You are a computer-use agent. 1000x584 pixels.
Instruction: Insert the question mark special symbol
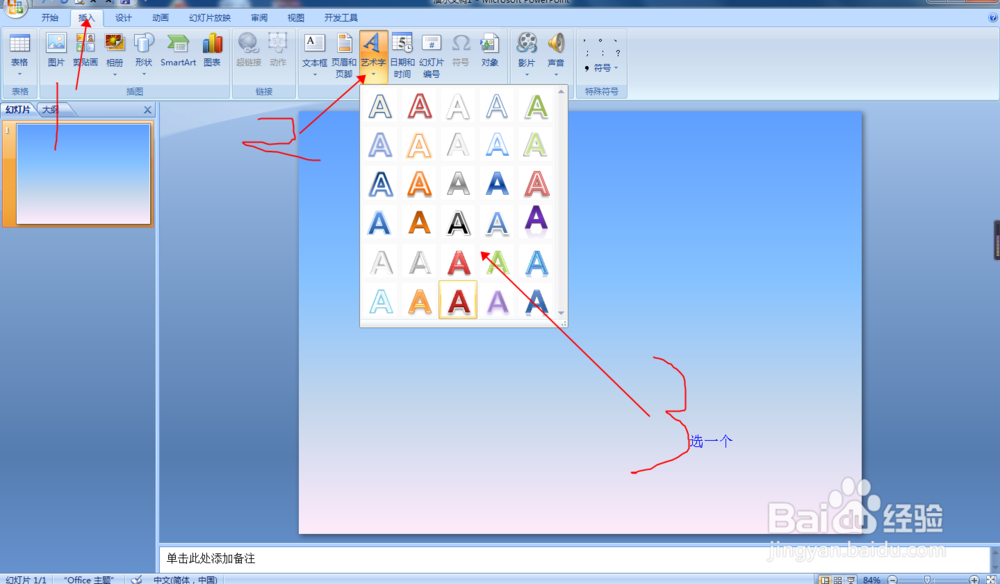[617, 54]
